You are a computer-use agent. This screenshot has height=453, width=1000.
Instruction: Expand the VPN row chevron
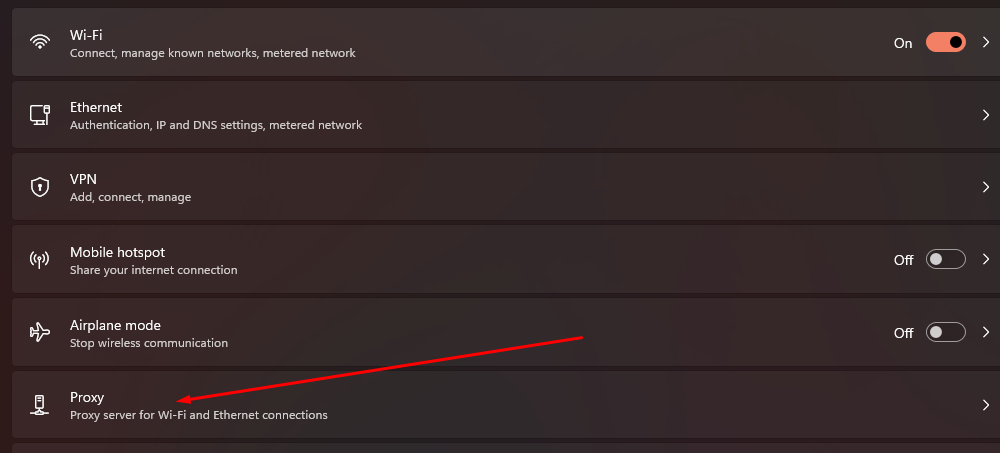tap(985, 187)
